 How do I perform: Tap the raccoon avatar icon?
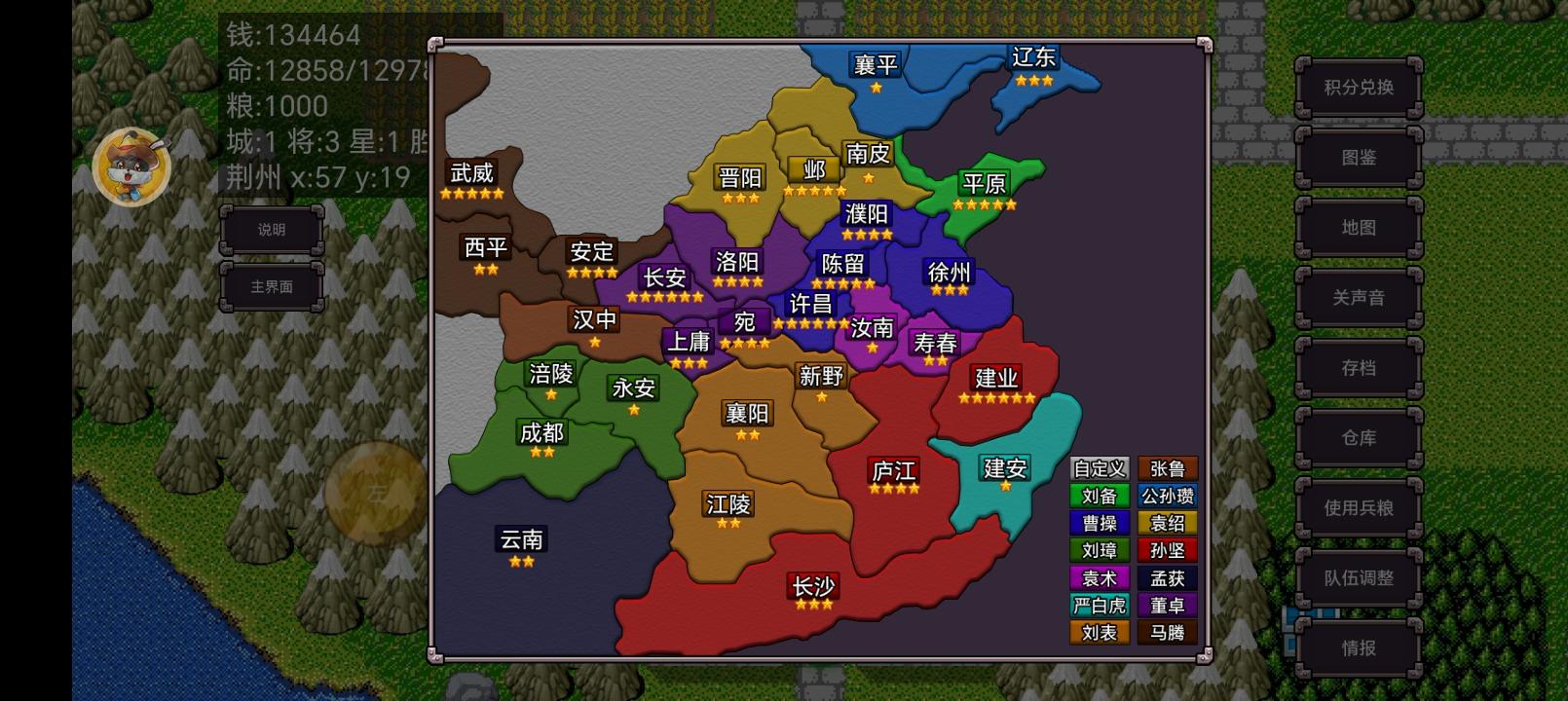click(131, 166)
